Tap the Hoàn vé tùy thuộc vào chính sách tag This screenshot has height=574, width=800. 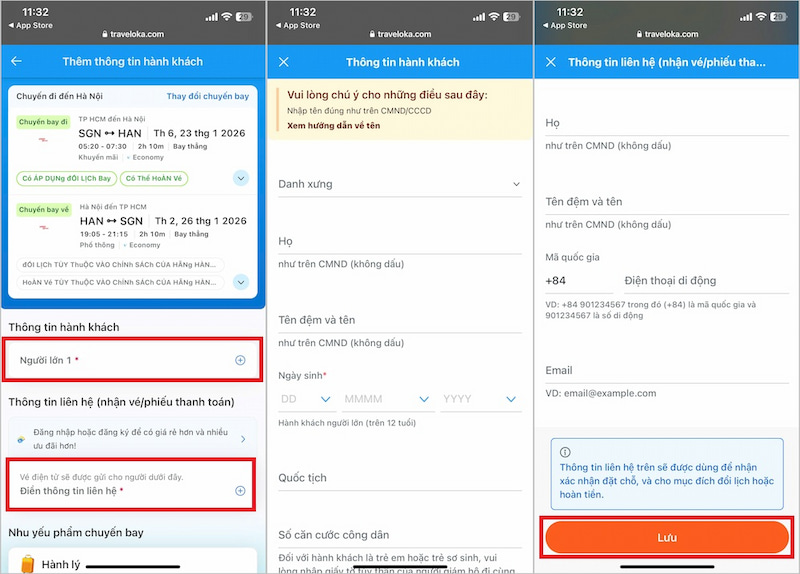(120, 282)
